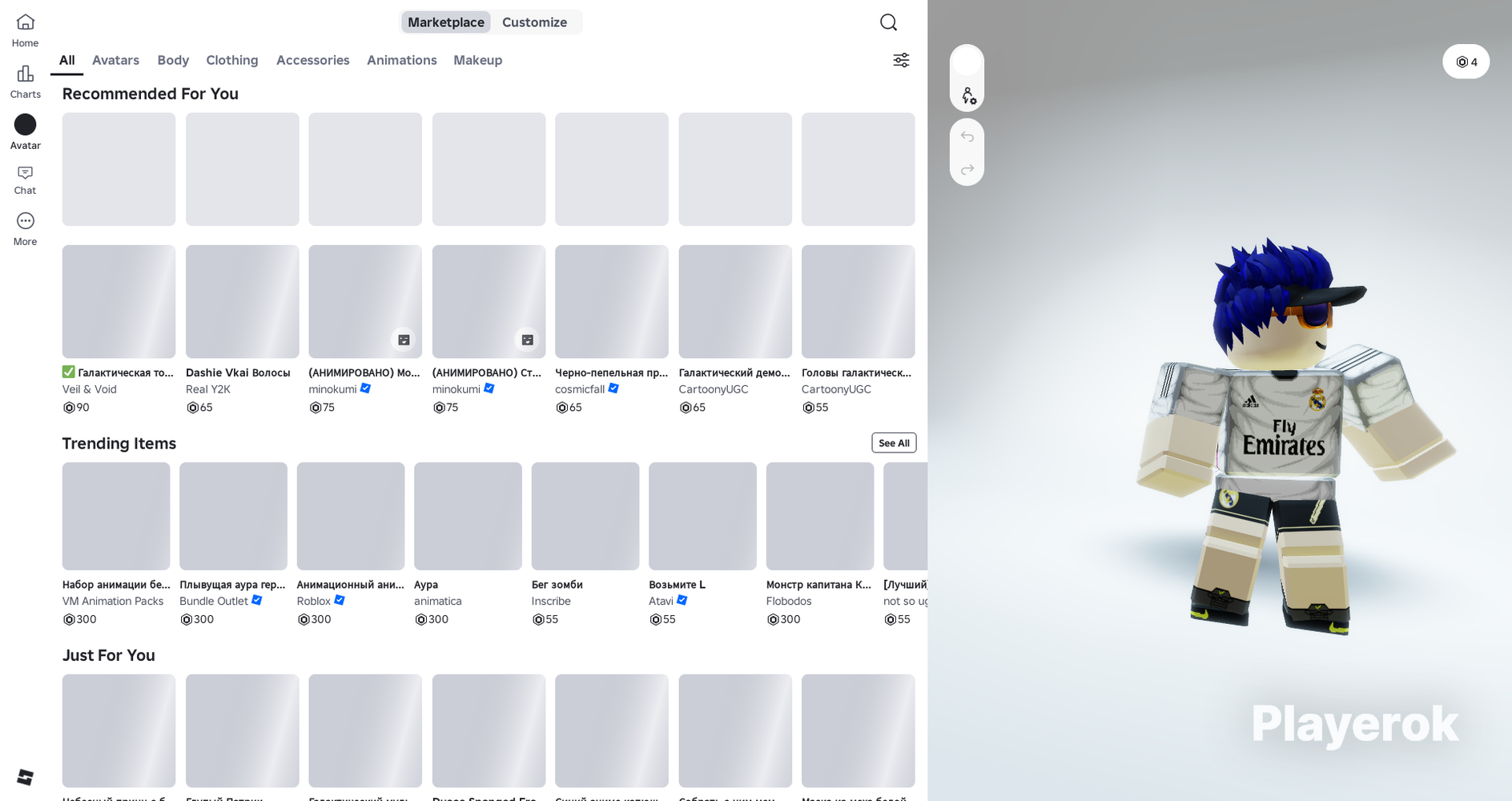Open Черно-пепельная пр... item thumbnail
This screenshot has height=801, width=1512.
(x=612, y=301)
